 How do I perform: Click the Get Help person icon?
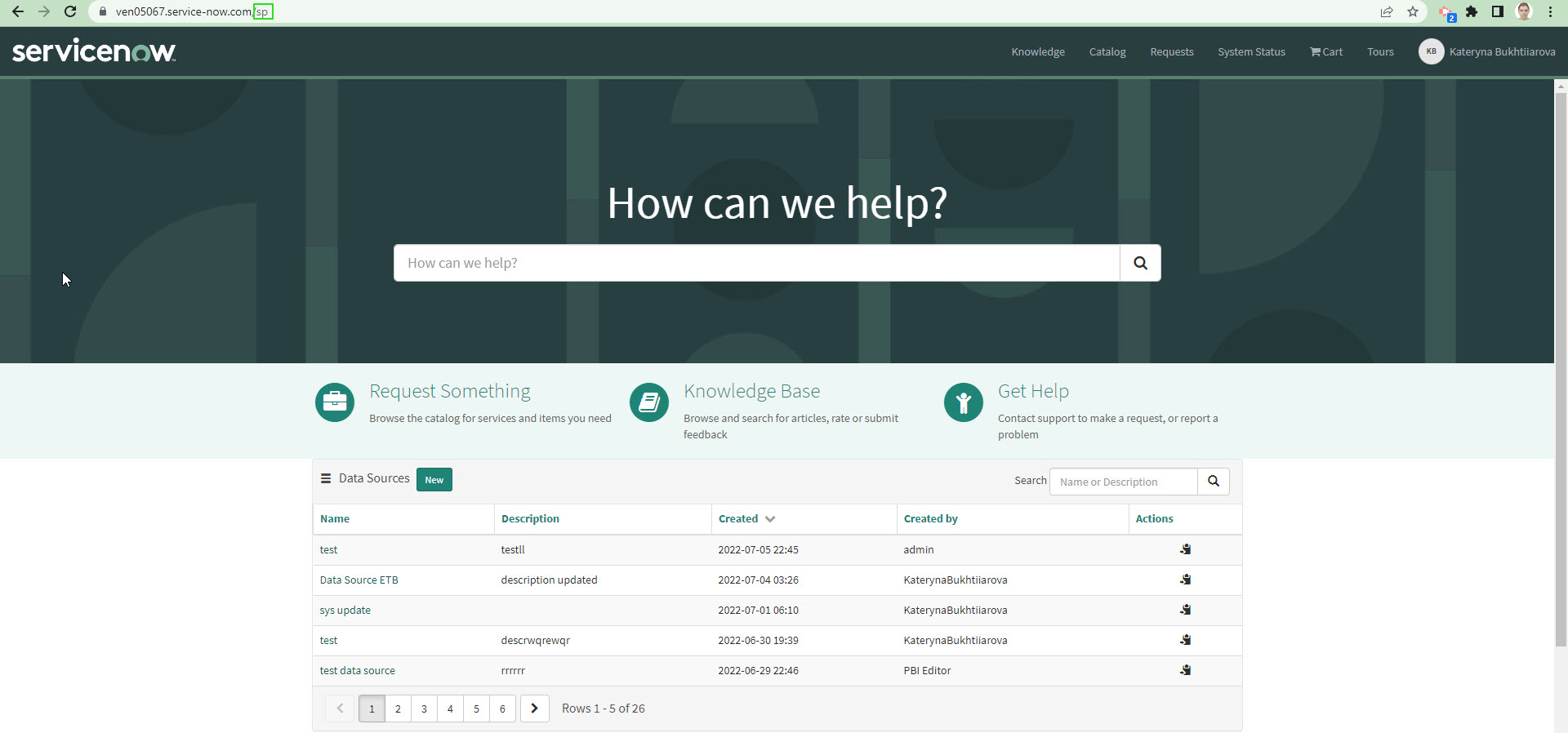click(x=964, y=402)
